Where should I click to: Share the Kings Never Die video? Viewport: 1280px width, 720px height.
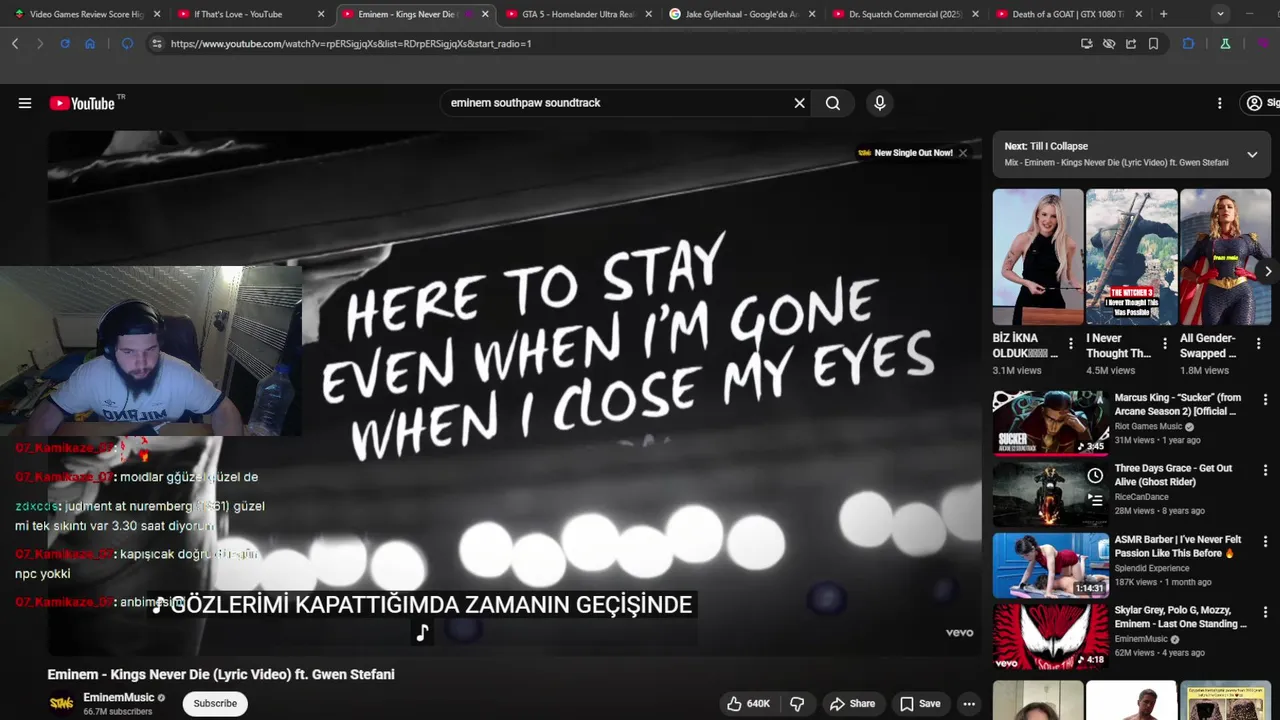pyautogui.click(x=852, y=704)
